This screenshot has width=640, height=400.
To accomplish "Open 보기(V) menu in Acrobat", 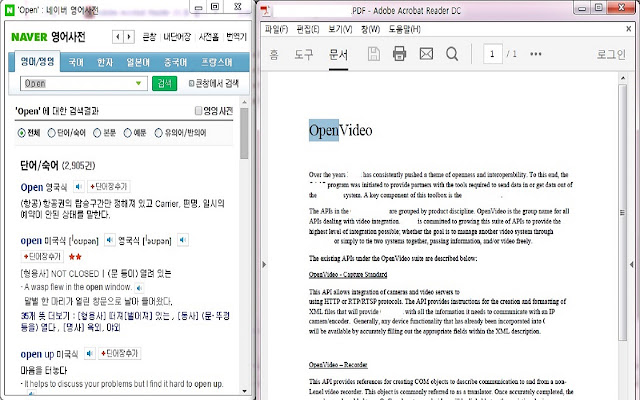I will pos(340,29).
